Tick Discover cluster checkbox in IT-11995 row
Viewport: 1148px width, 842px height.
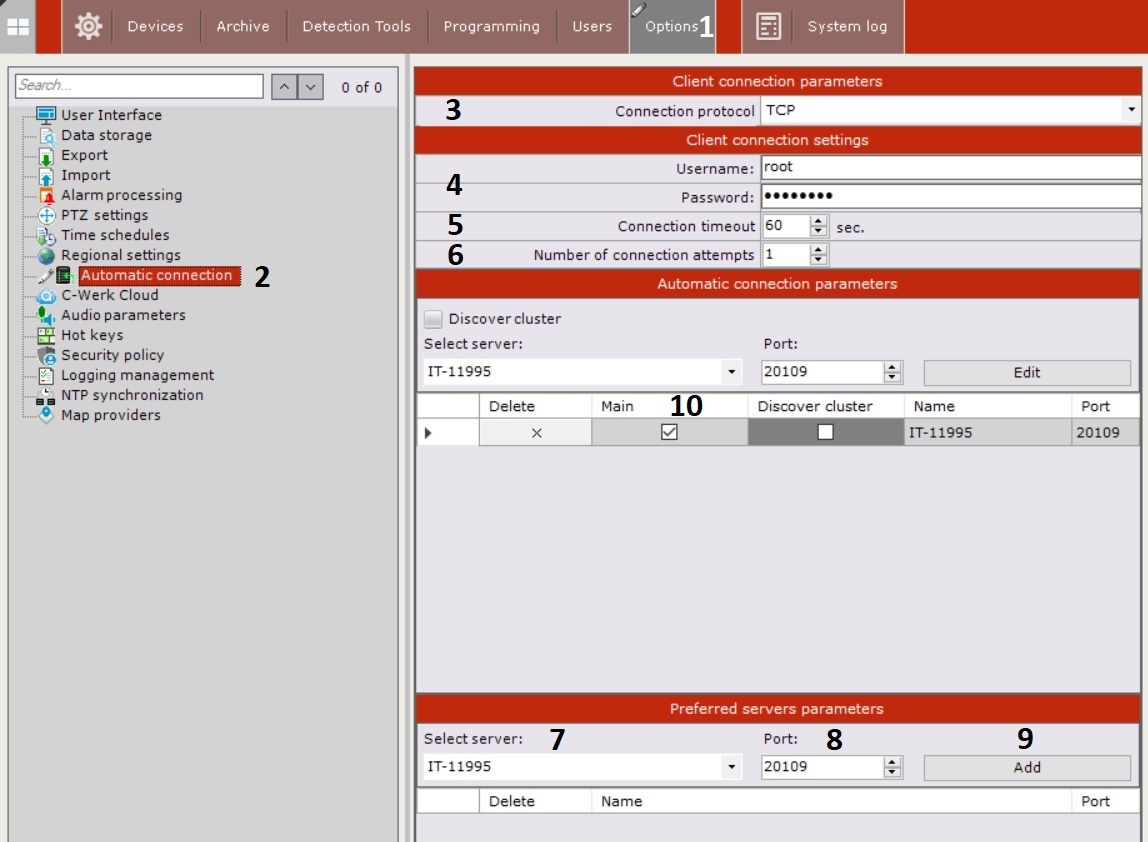coord(825,432)
